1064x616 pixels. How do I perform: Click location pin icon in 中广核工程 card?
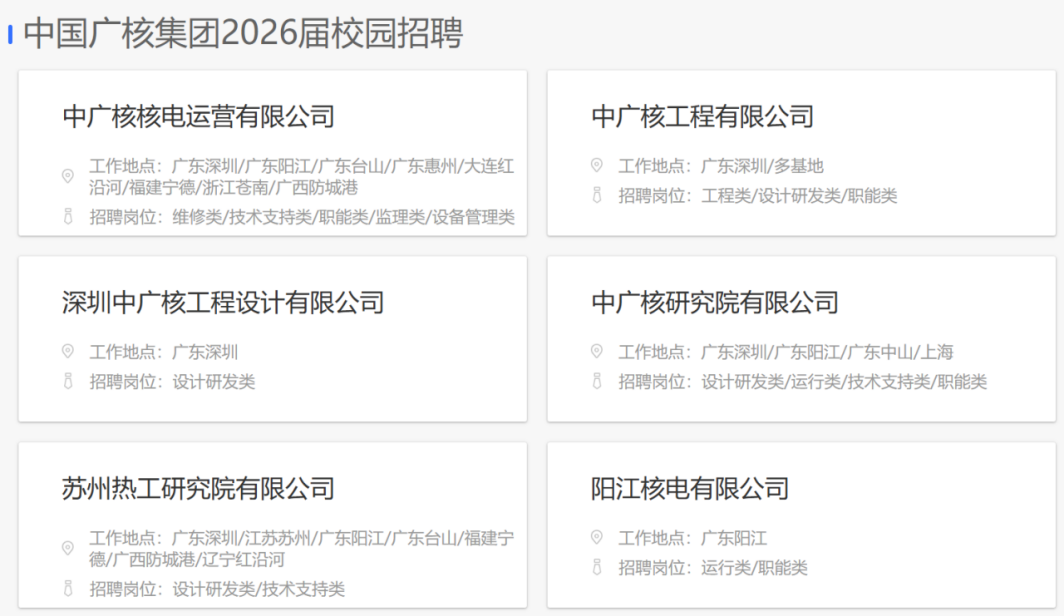tap(596, 165)
